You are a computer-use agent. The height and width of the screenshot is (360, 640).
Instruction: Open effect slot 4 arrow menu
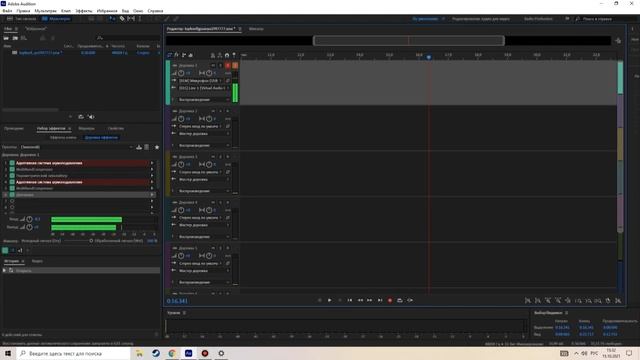coord(152,182)
